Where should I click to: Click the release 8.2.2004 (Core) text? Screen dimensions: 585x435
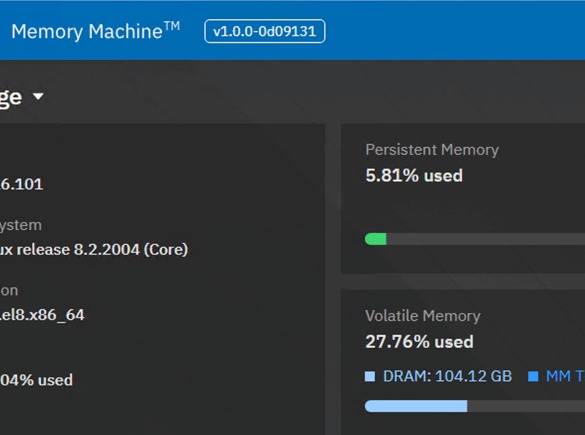[x=102, y=250]
